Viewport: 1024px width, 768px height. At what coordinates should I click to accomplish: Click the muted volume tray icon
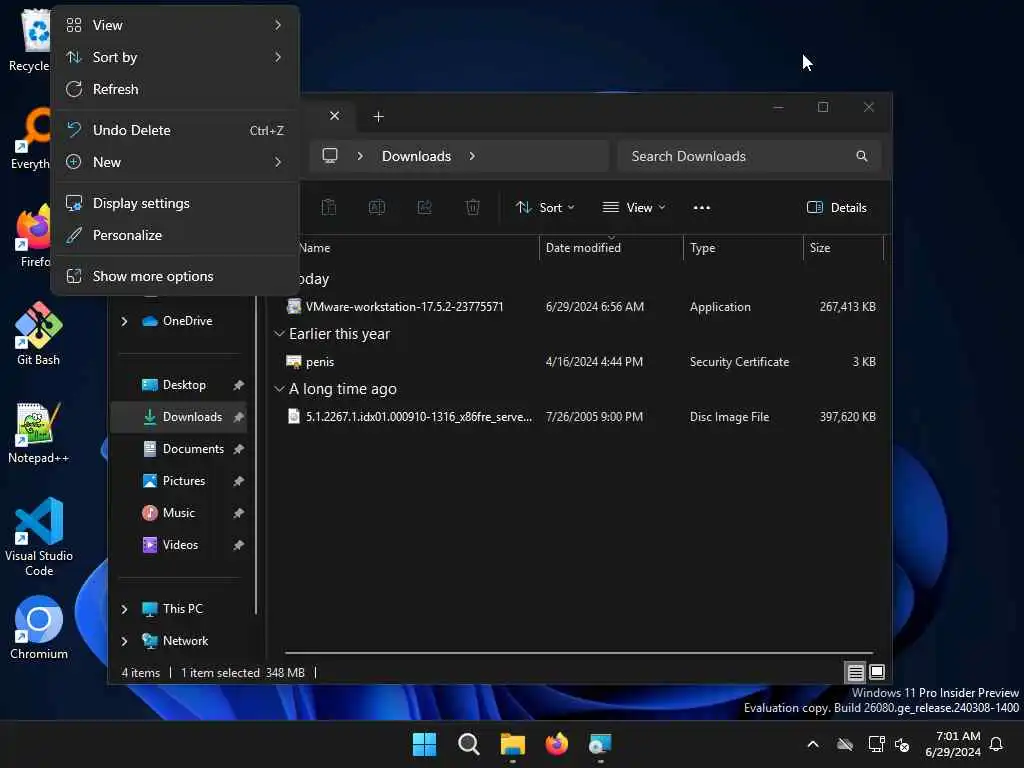902,744
